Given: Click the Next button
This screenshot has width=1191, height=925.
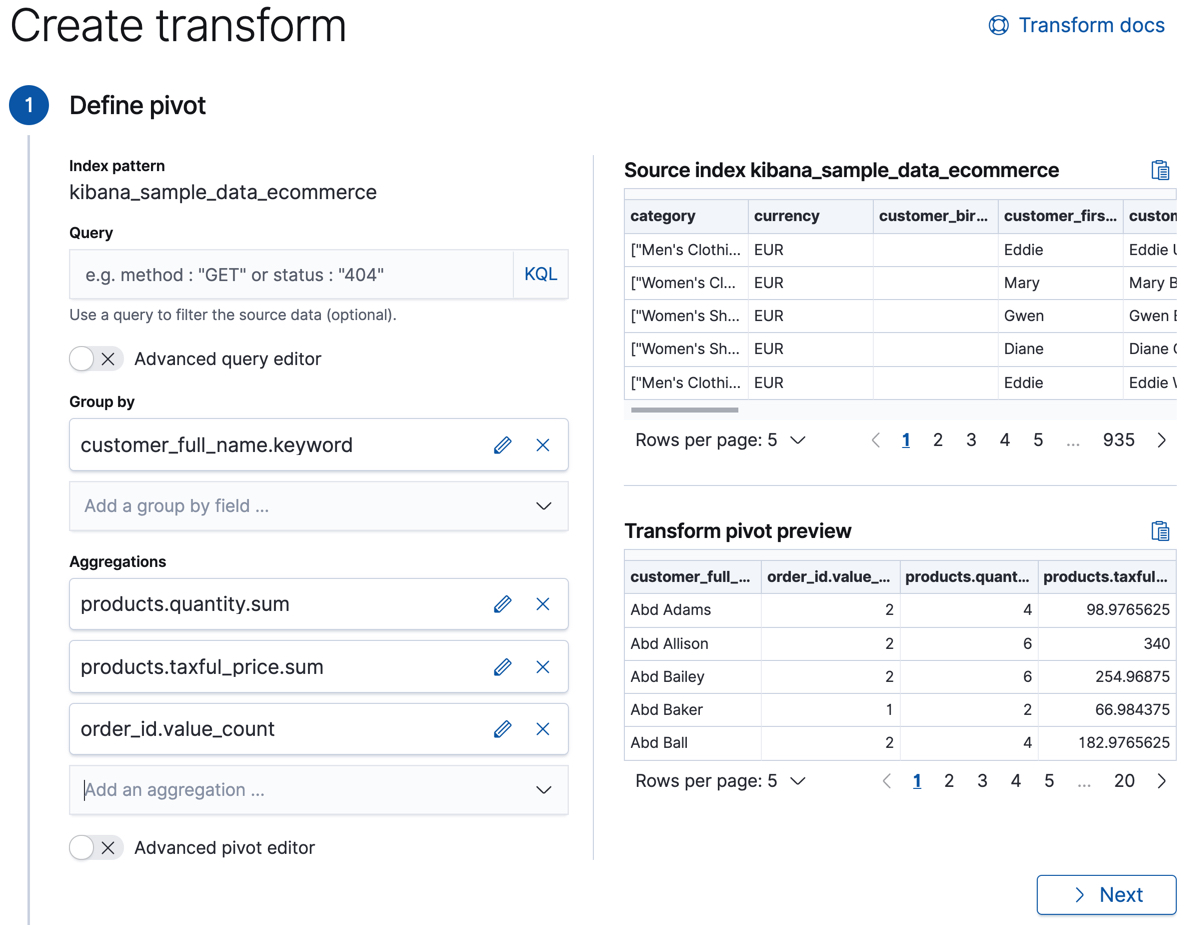Looking at the screenshot, I should 1106,894.
